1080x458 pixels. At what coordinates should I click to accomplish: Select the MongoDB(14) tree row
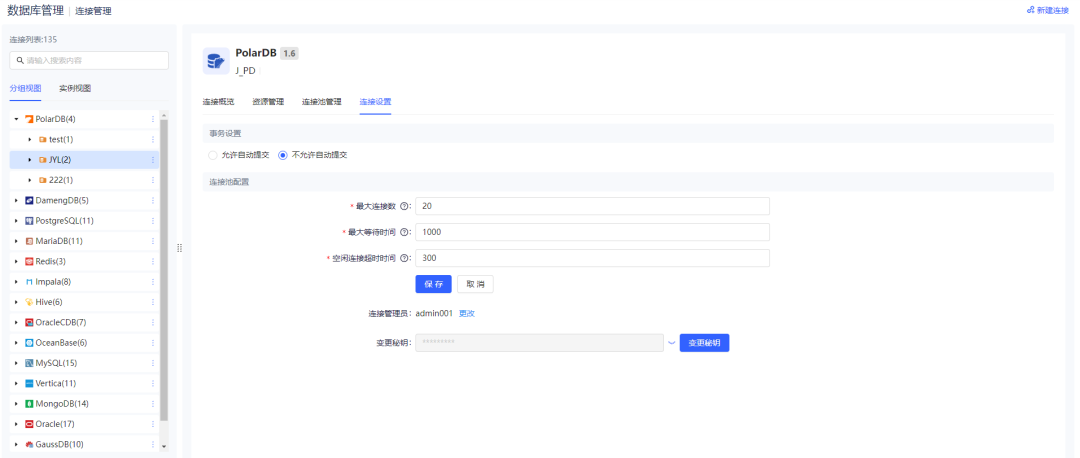84,404
